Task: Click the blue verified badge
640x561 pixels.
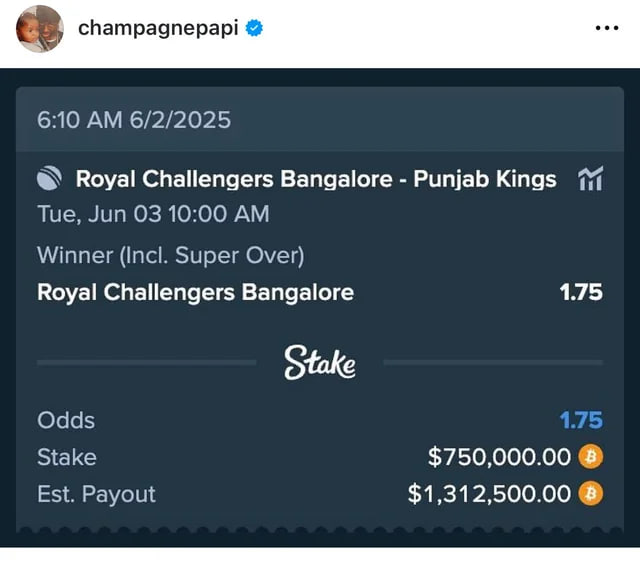Action: tap(255, 29)
